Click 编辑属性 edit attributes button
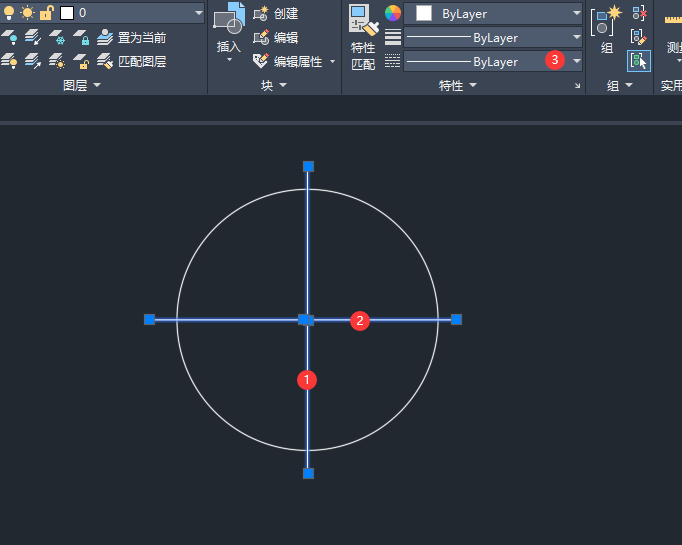The width and height of the screenshot is (682, 545). (x=288, y=61)
